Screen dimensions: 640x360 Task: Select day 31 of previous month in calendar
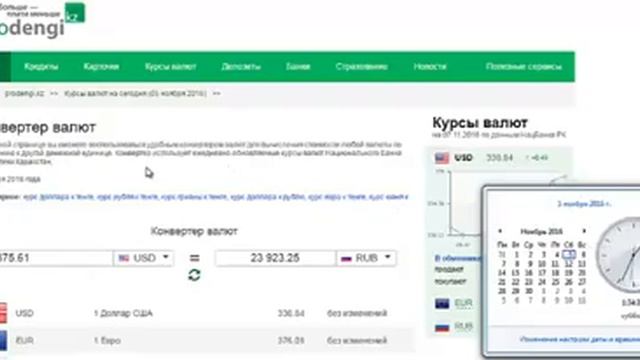click(x=502, y=254)
